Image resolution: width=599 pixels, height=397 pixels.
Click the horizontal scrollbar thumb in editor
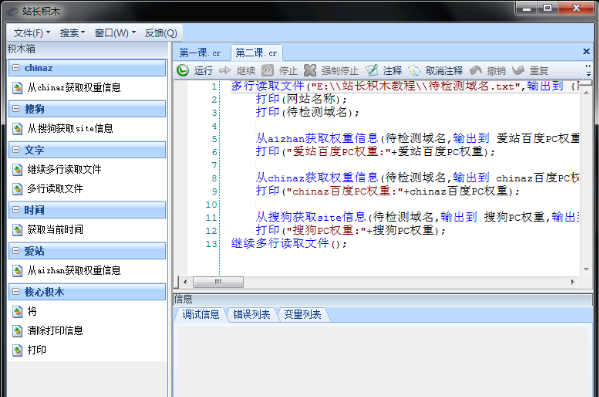218,282
